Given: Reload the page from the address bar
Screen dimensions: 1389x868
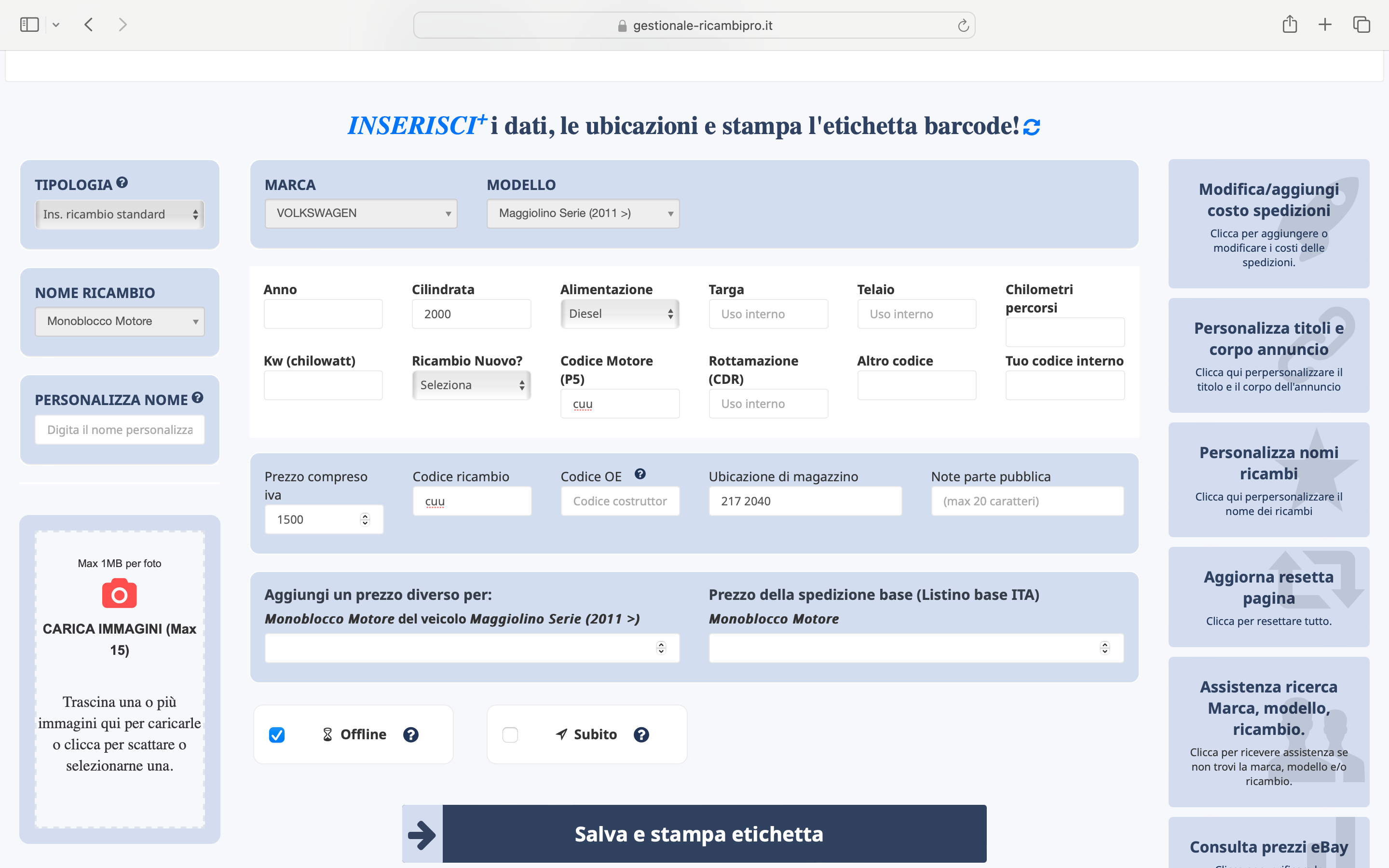Looking at the screenshot, I should coord(963,25).
